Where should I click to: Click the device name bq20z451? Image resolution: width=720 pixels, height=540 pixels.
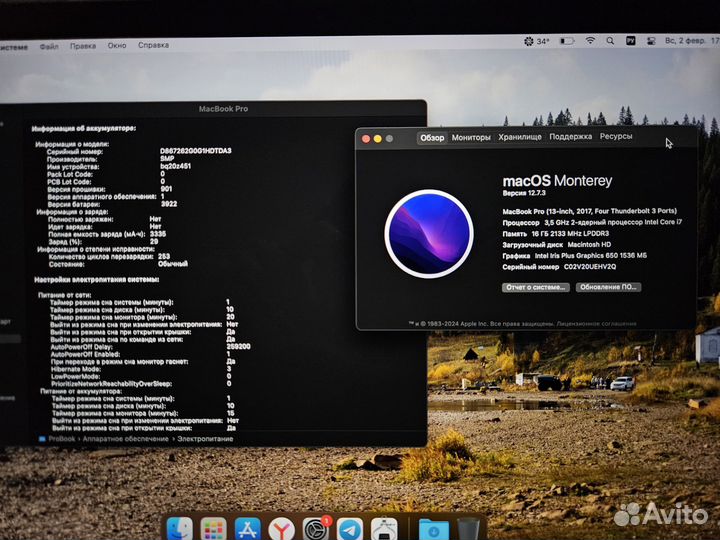coord(175,166)
